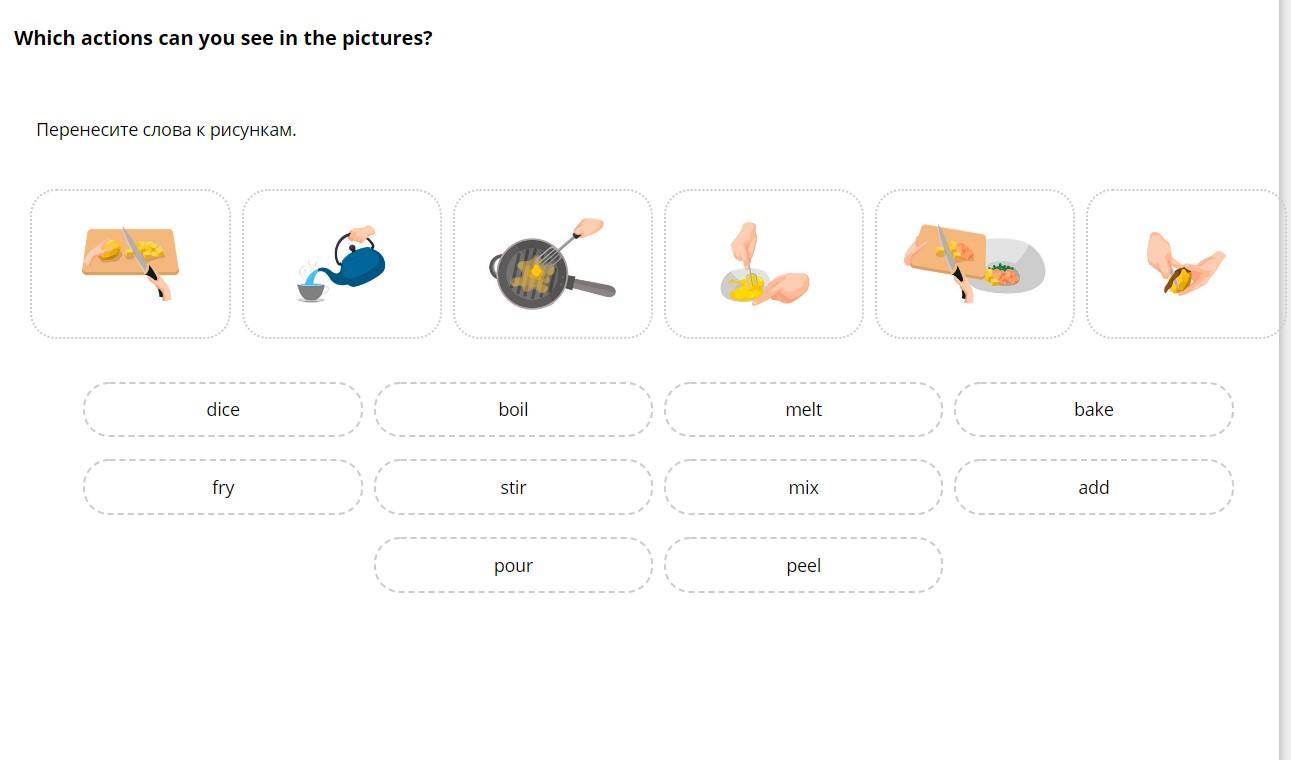Screen dimensions: 1291x760
Task: Click the empty area below the word chips
Action: click(x=640, y=680)
